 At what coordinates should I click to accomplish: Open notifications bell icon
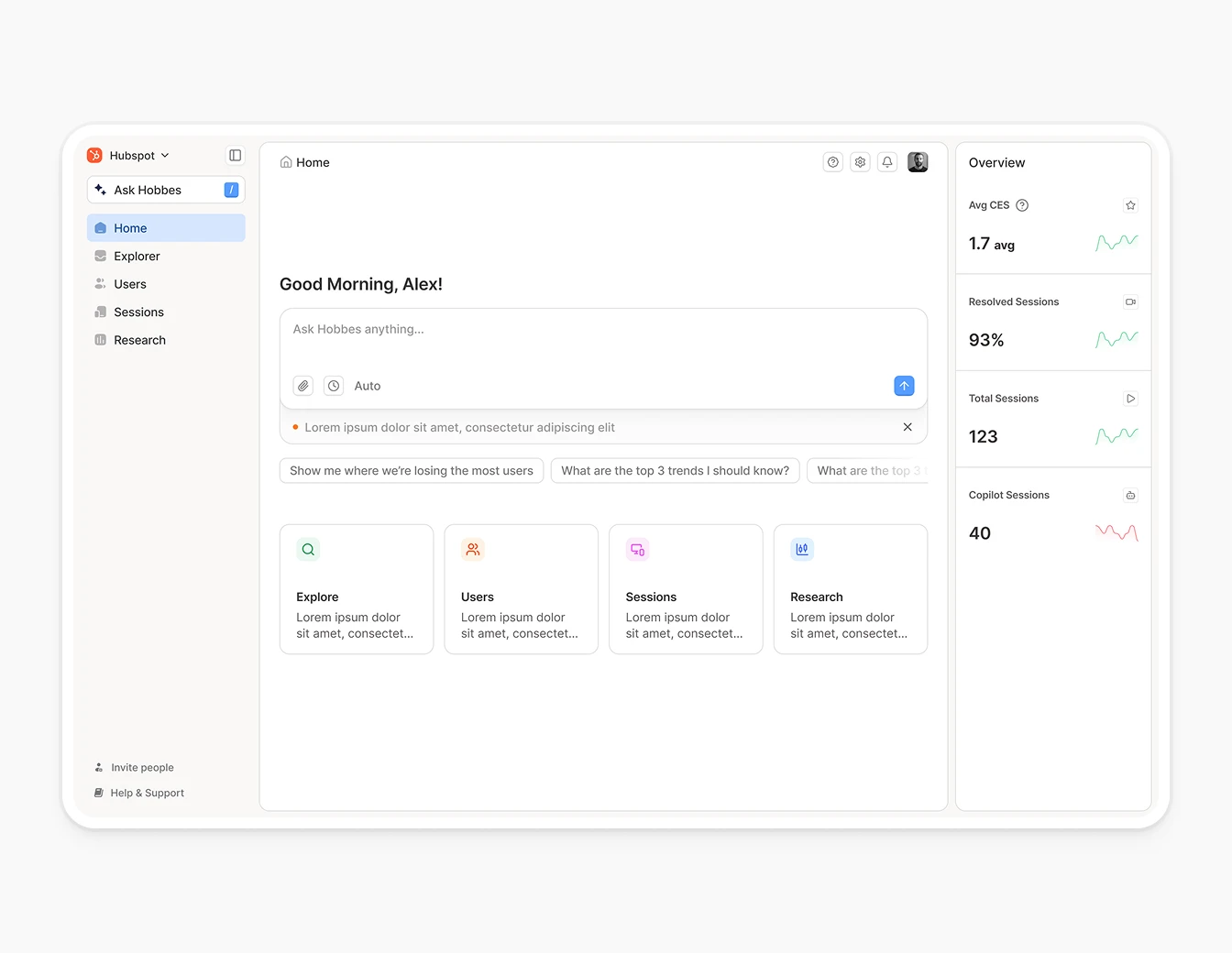887,162
